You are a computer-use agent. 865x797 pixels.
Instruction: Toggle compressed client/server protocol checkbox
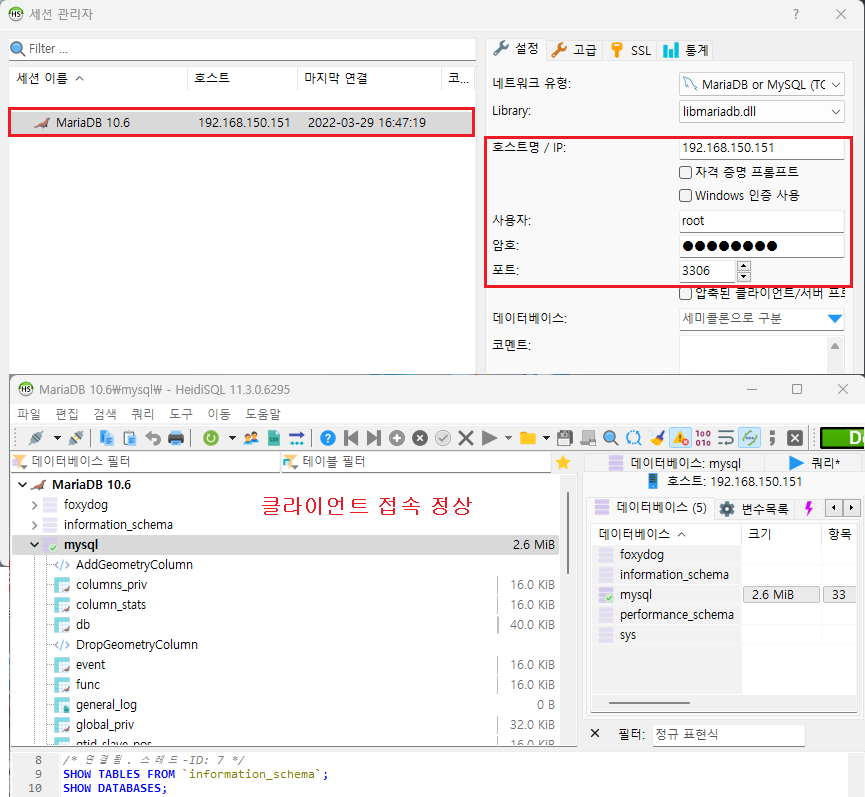tap(686, 293)
